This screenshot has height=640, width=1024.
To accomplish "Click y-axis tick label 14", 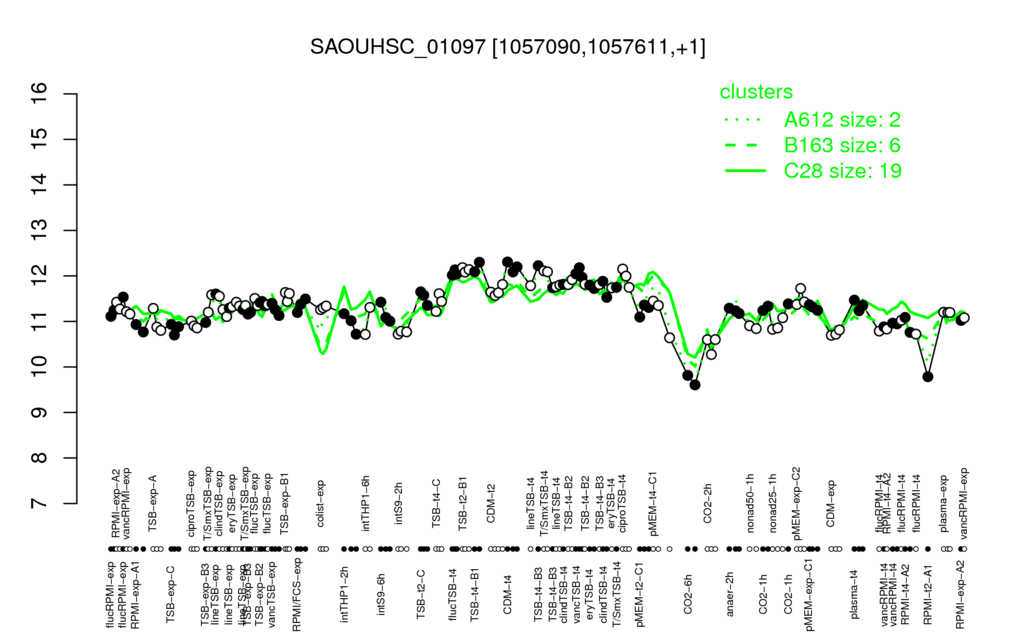I will (x=39, y=185).
